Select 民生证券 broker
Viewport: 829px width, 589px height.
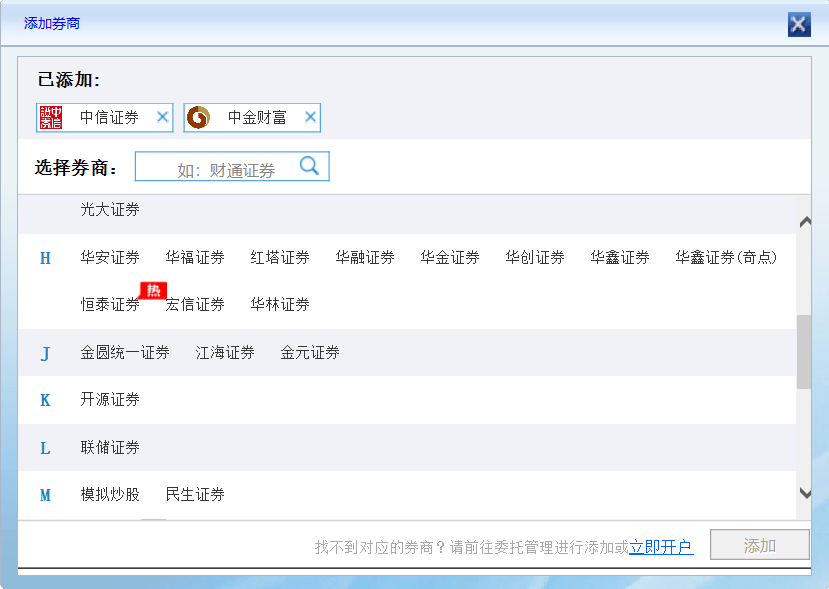(x=195, y=495)
